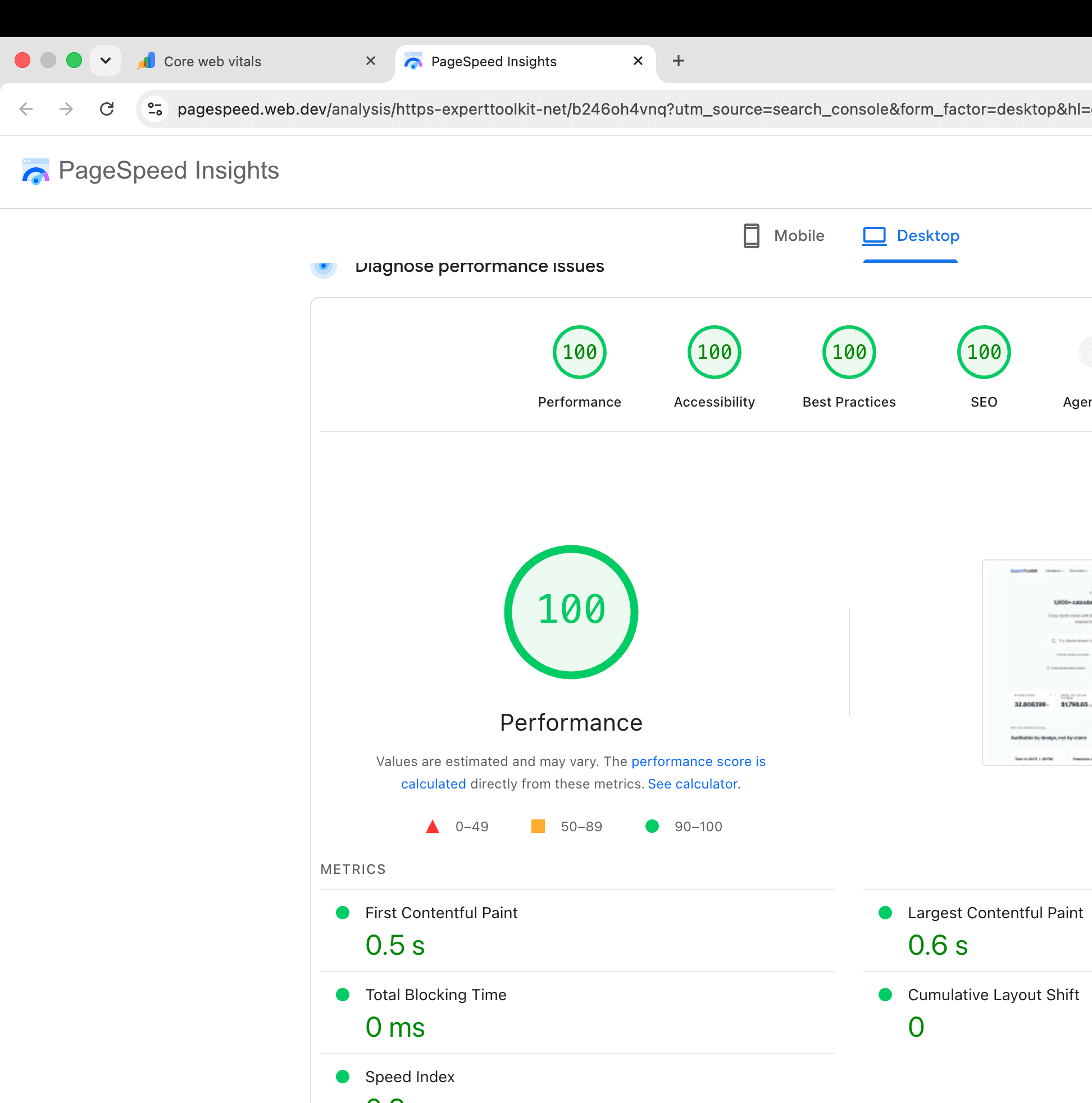
Task: Open site information icon in address bar
Action: pos(155,108)
